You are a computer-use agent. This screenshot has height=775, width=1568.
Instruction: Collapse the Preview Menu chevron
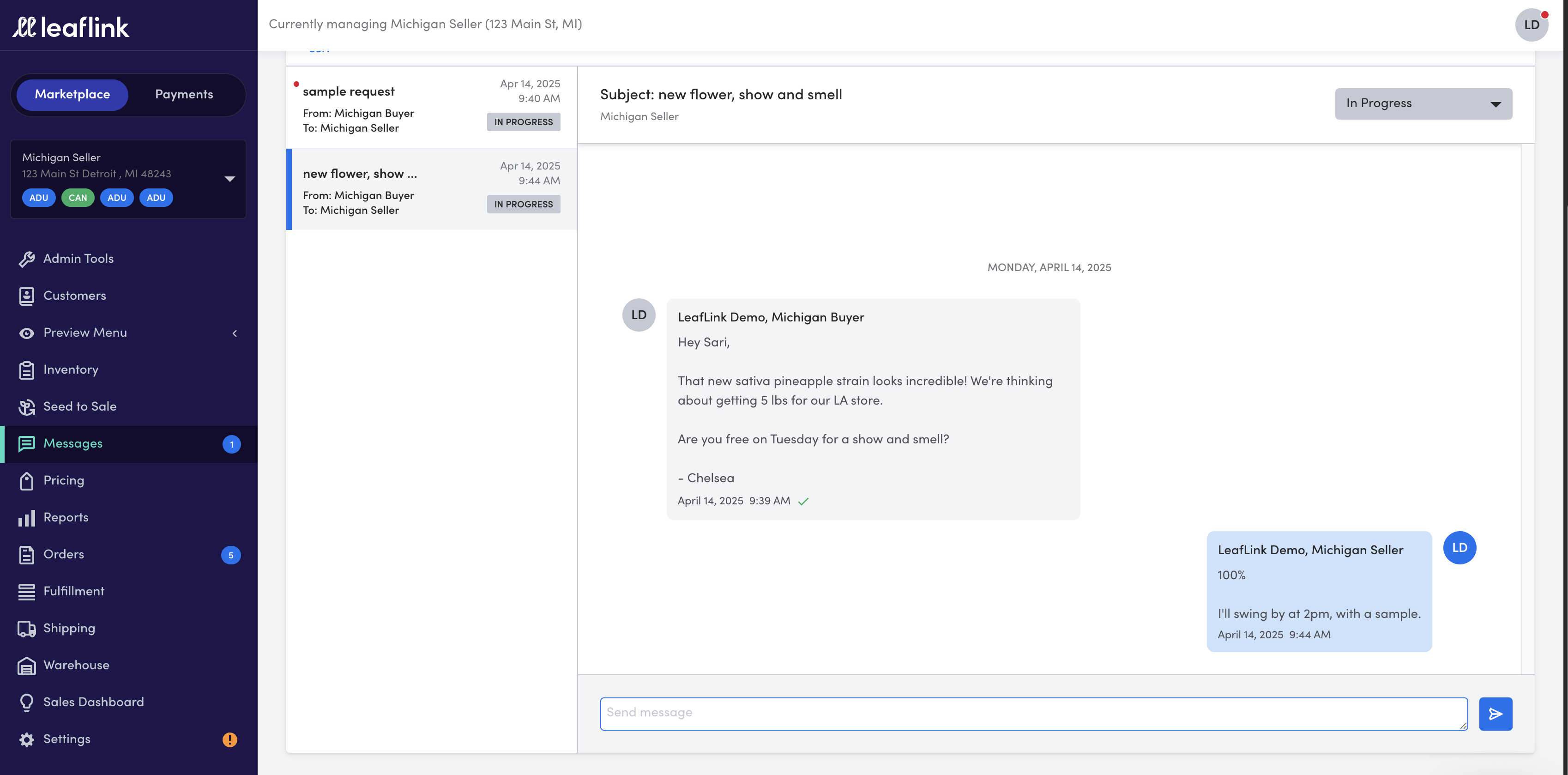point(235,333)
